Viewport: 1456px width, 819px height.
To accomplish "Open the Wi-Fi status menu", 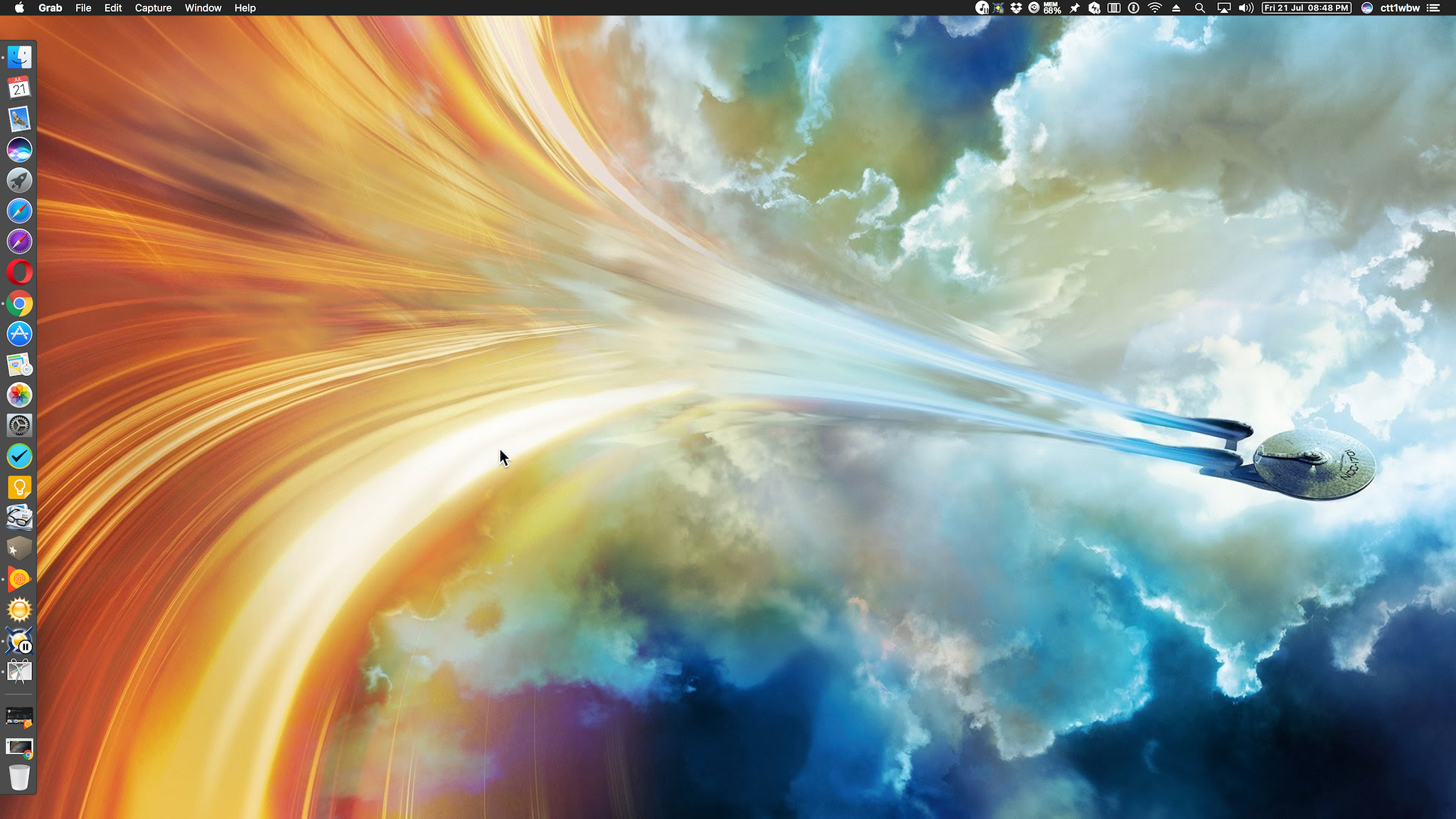I will coord(1155,8).
